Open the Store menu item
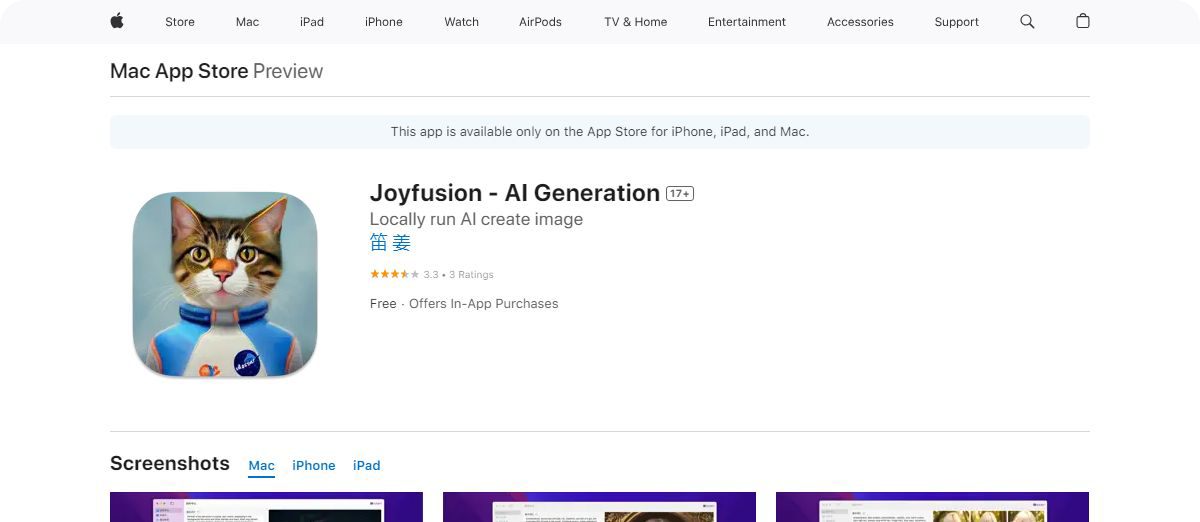Screen dimensions: 1200x522 point(180,22)
